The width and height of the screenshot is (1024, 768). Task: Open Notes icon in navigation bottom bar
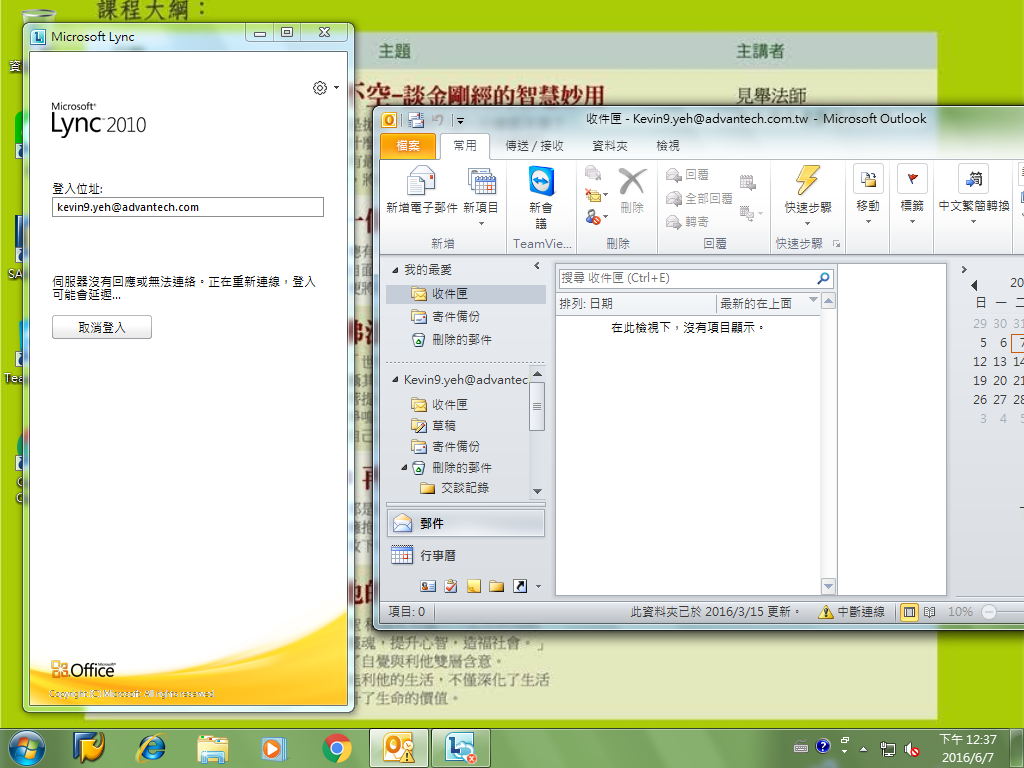coord(473,586)
